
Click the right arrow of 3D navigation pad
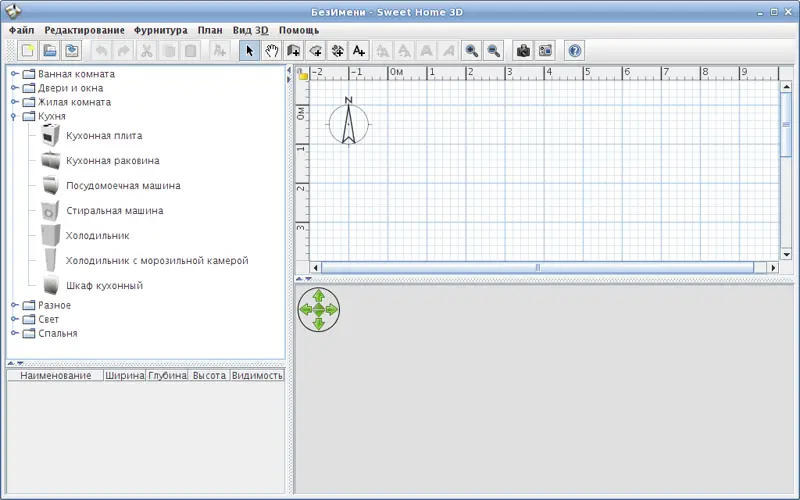point(332,309)
